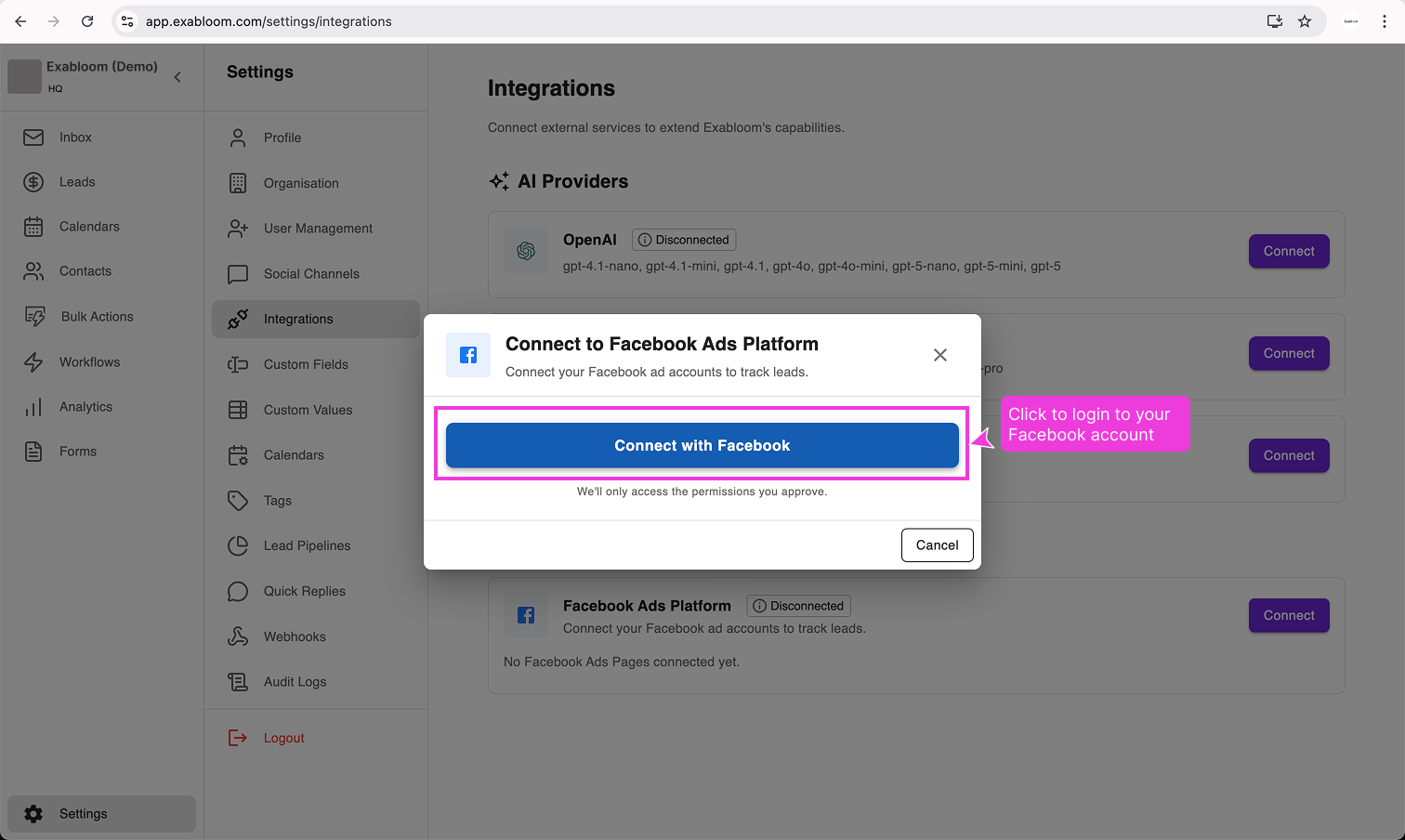The width and height of the screenshot is (1405, 840).
Task: Open the browser three-dot menu
Action: [1385, 20]
